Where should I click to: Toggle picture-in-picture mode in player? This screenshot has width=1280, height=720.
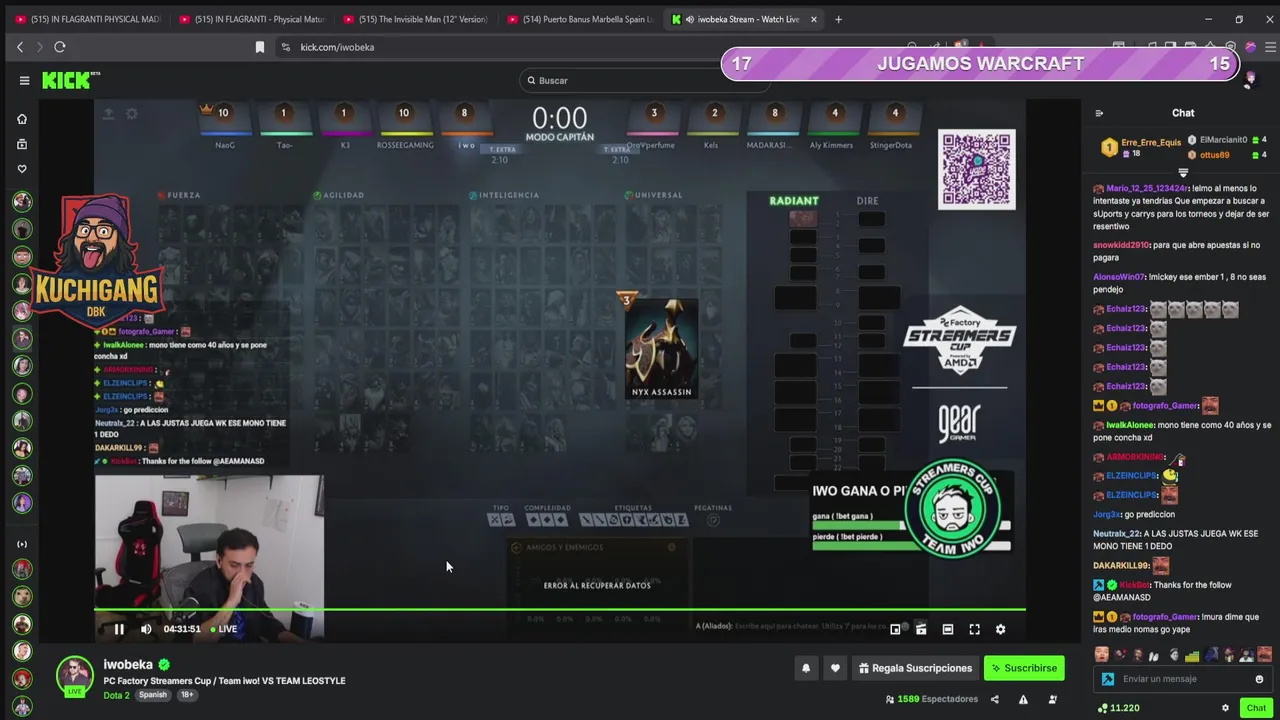895,629
